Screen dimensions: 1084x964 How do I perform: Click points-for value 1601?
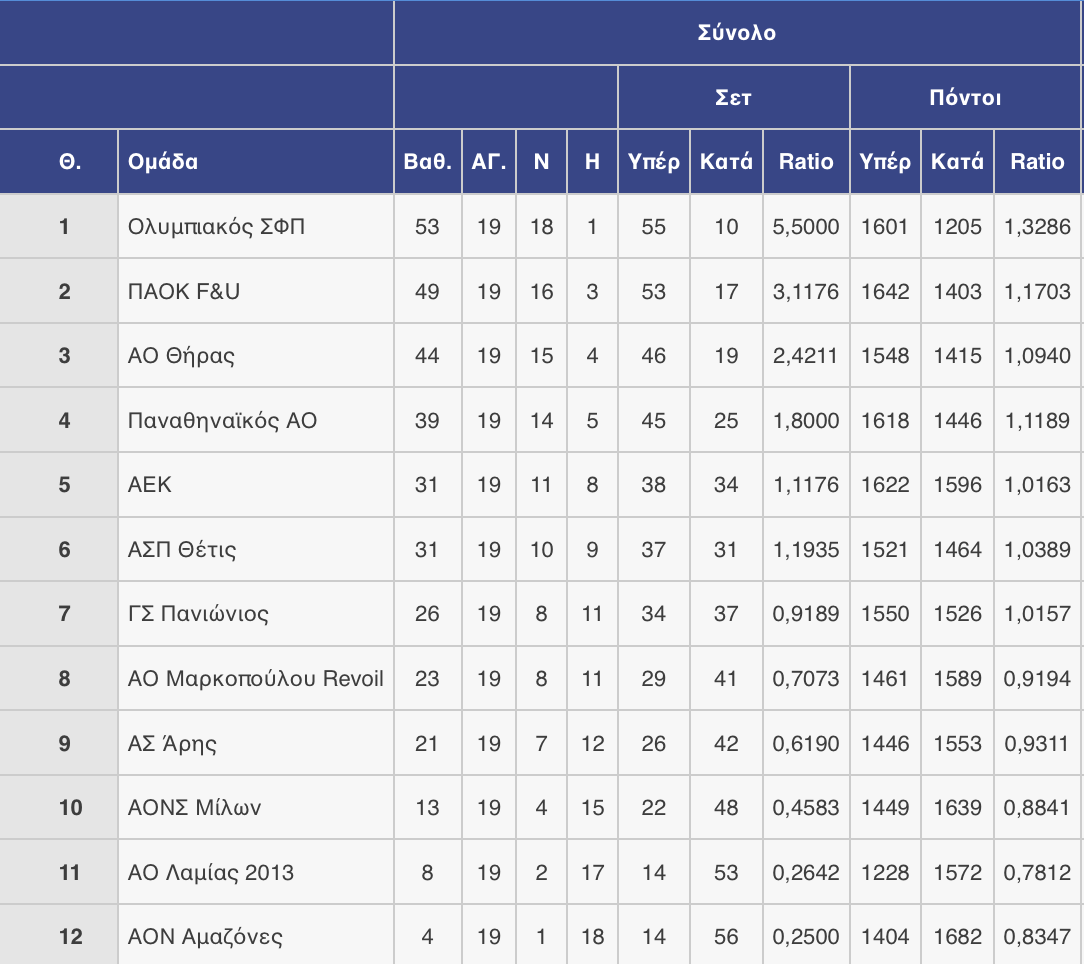click(885, 227)
